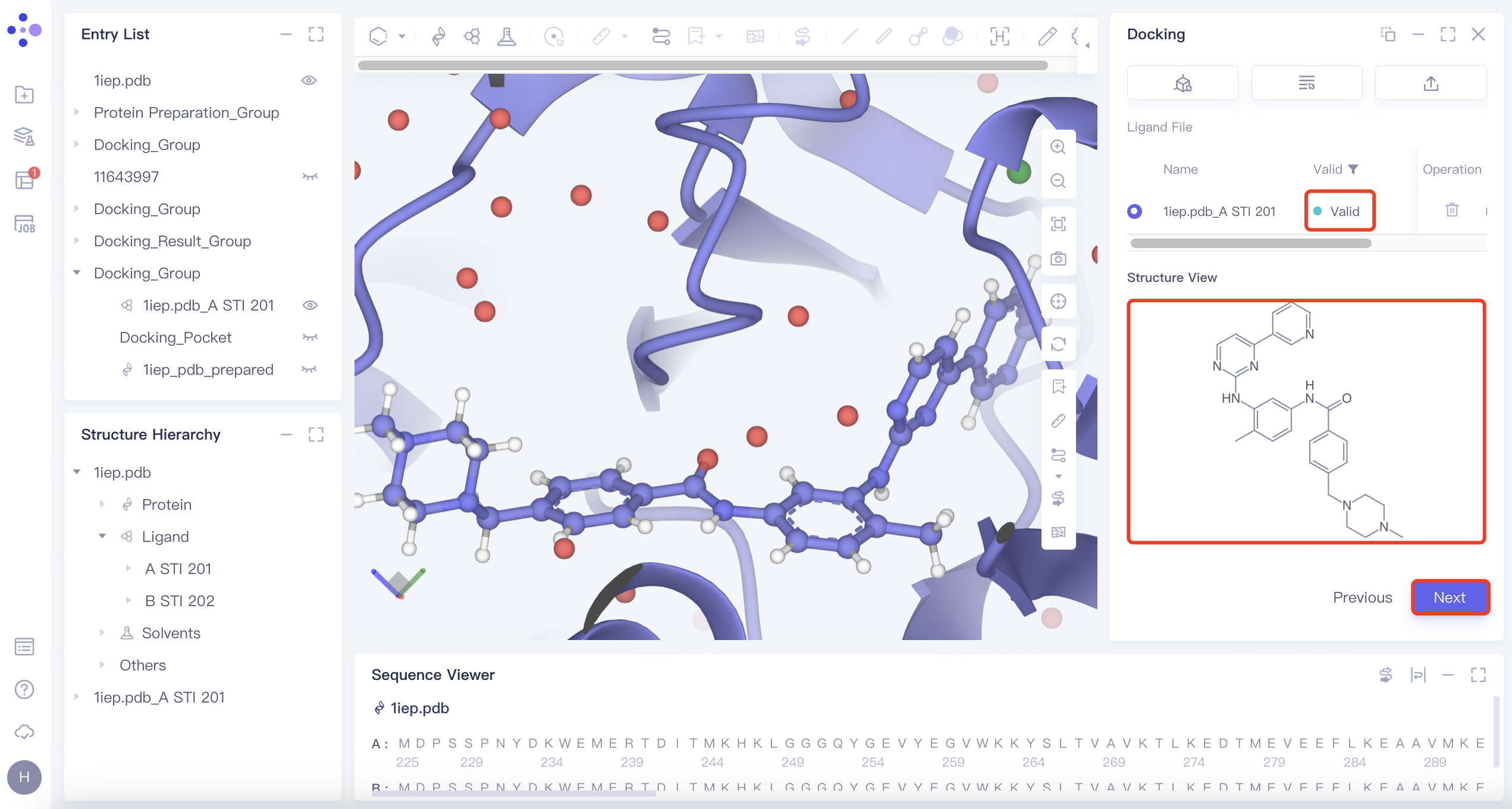The image size is (1512, 809).
Task: Zoom in on the 3D viewport
Action: click(x=1058, y=147)
